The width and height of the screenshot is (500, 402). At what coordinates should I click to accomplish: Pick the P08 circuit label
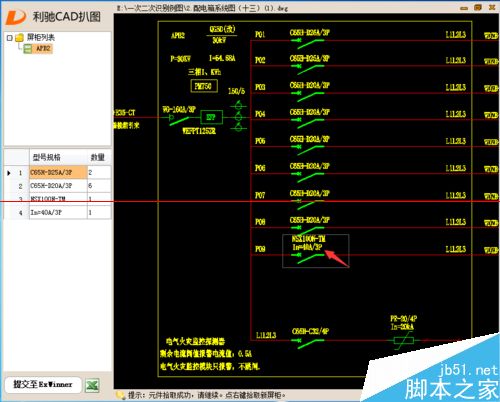tap(260, 222)
